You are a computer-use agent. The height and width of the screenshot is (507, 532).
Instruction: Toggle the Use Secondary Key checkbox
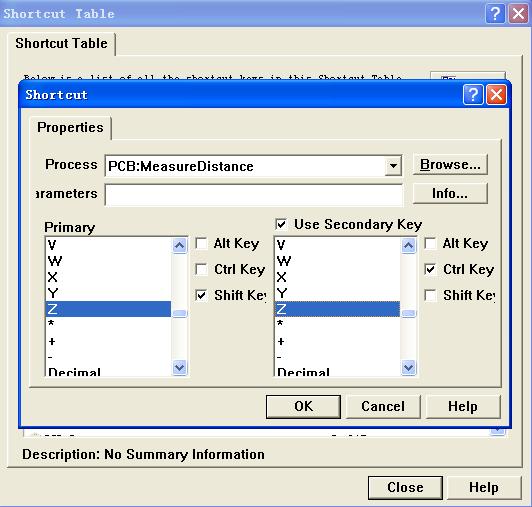pyautogui.click(x=281, y=224)
